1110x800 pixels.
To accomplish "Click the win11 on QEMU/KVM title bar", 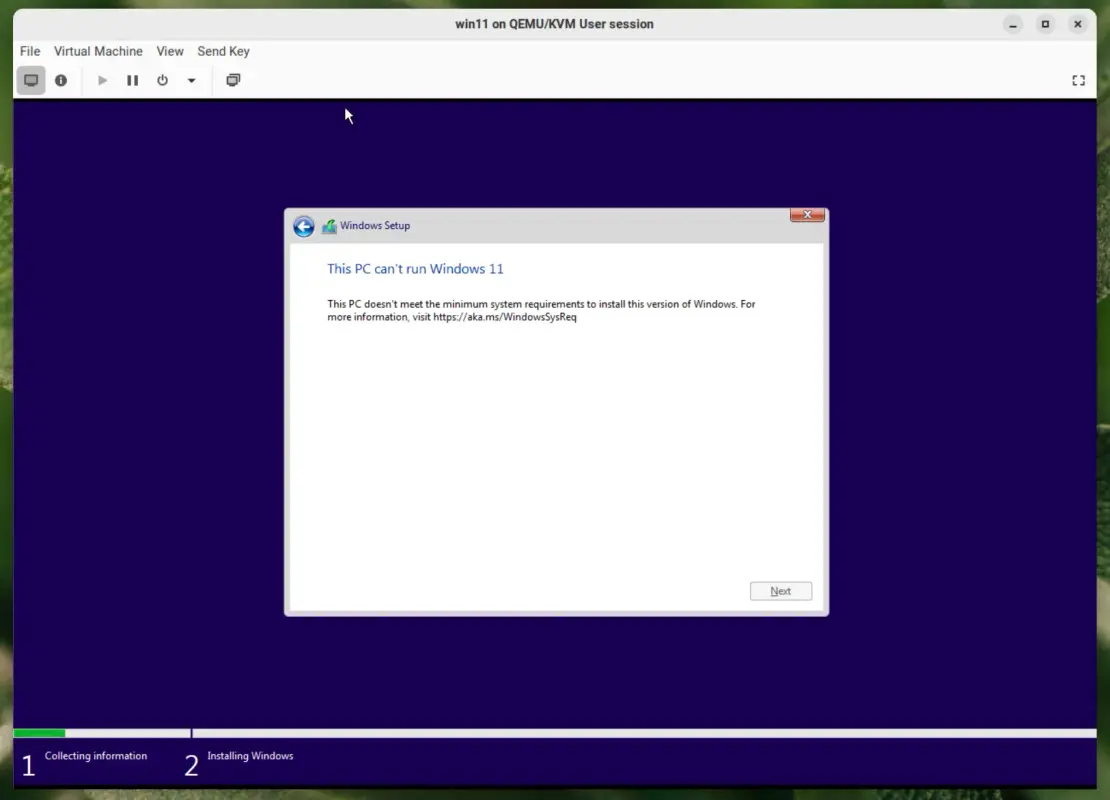I will pos(554,24).
